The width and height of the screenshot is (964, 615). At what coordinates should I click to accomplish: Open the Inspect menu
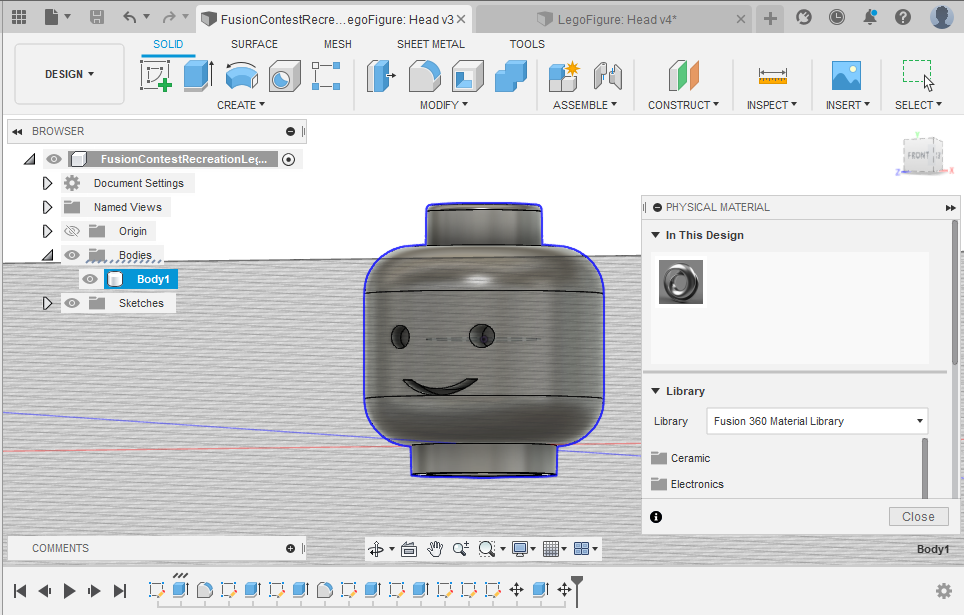772,105
